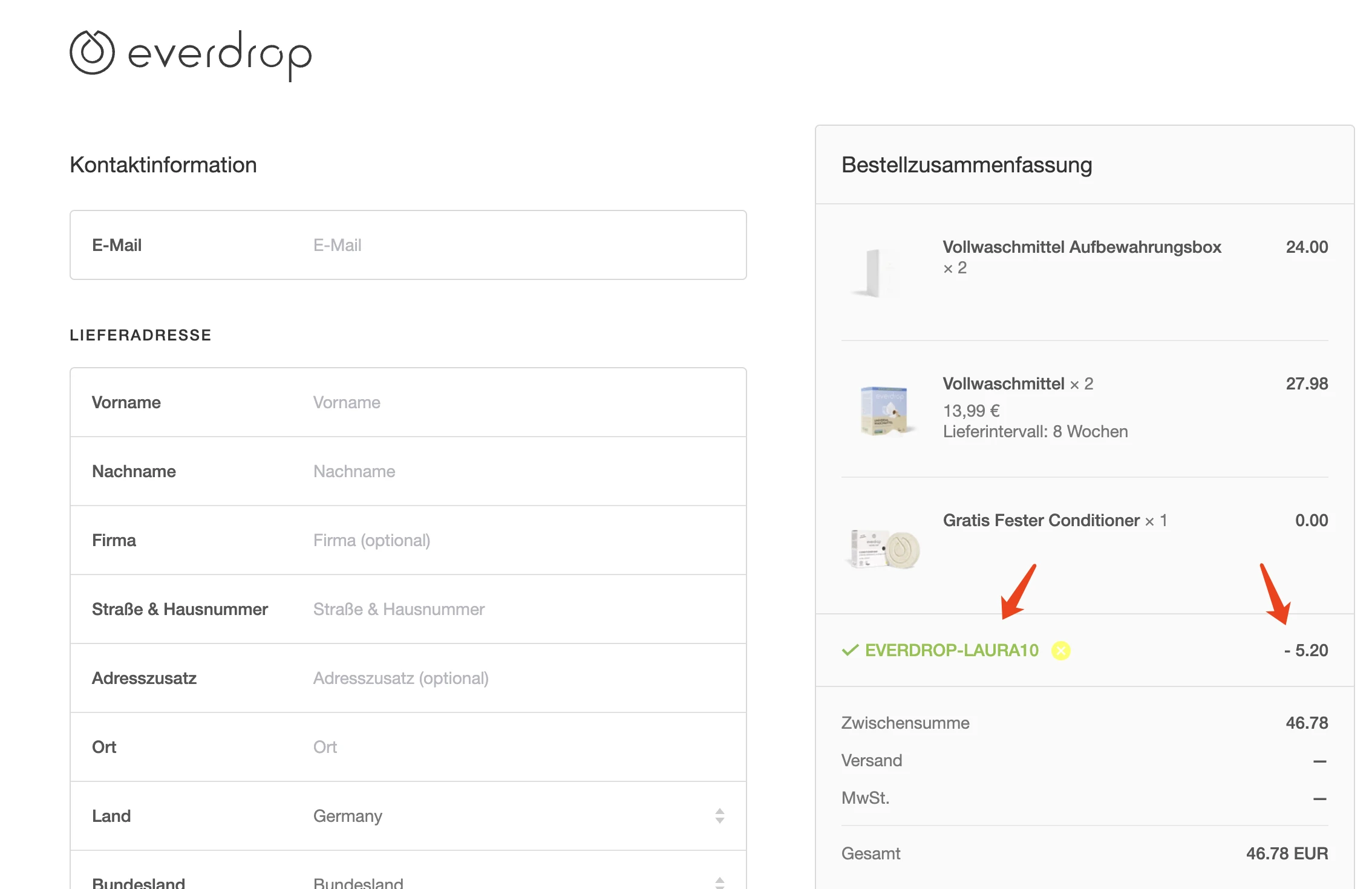Screen dimensions: 1372x889
Task: Click into the Vorname field
Action: 408,402
